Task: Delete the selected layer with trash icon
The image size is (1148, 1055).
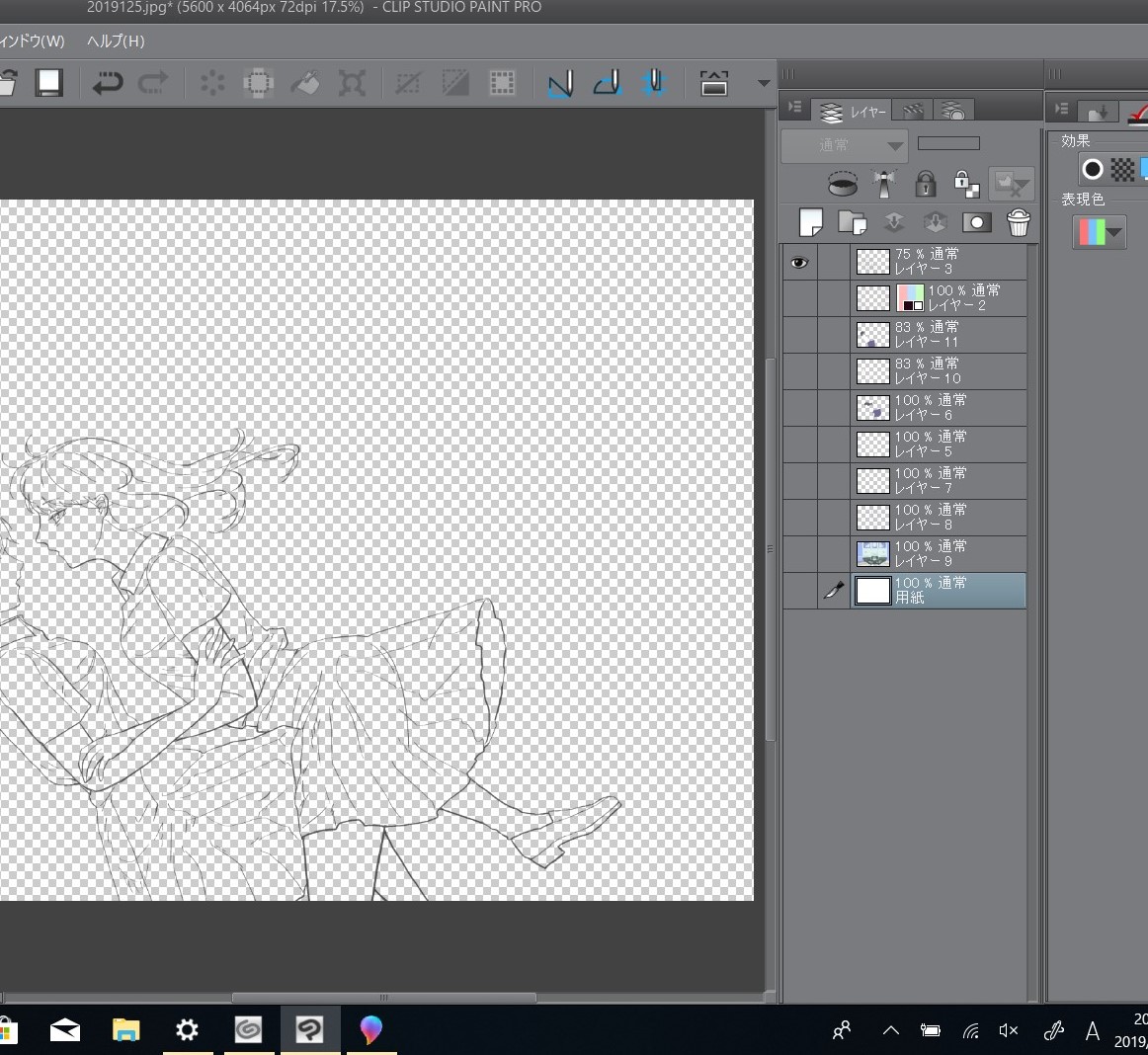Action: pos(1019,223)
